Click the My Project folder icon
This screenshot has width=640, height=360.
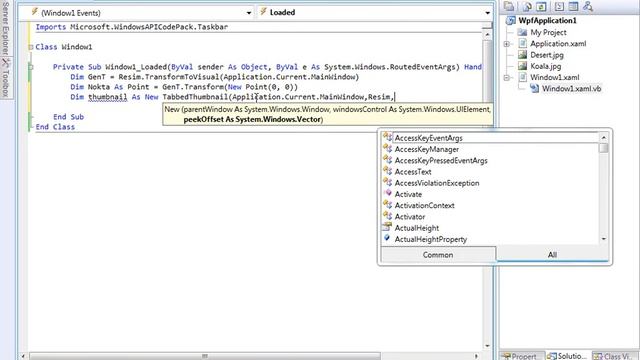pyautogui.click(x=522, y=32)
